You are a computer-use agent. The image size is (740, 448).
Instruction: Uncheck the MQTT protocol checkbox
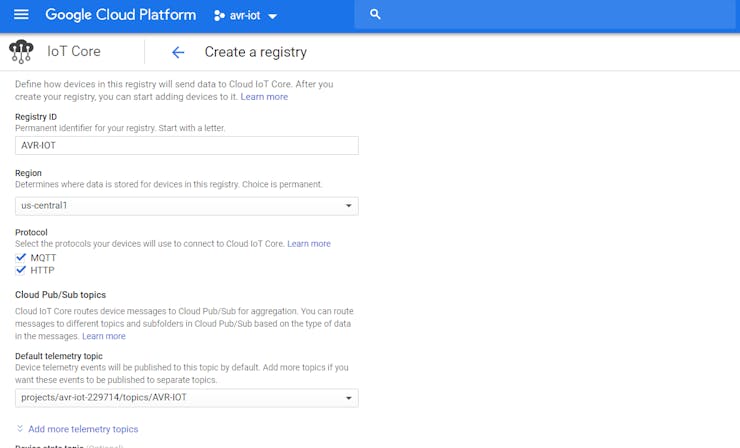(x=20, y=257)
